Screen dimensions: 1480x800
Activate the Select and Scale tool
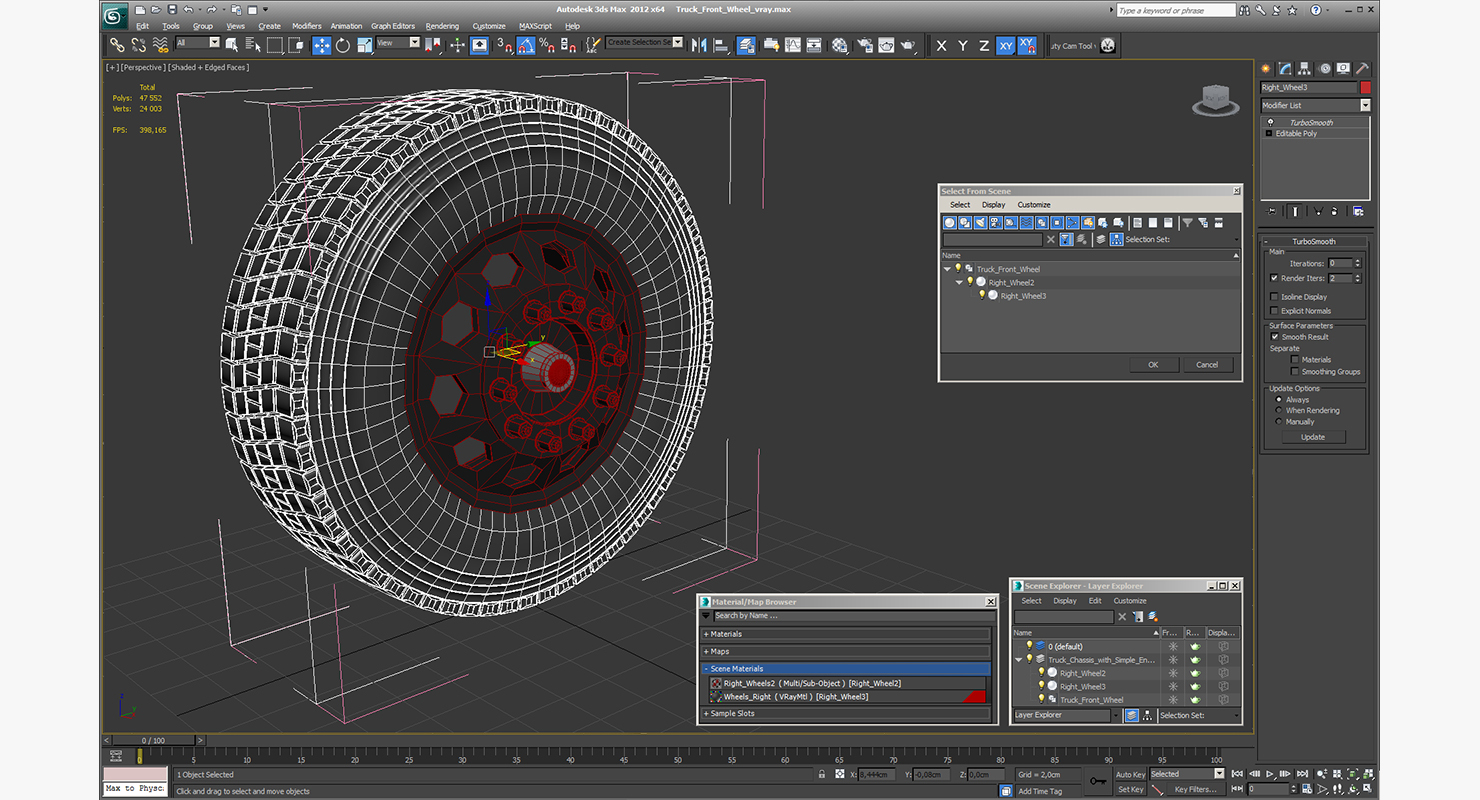364,45
